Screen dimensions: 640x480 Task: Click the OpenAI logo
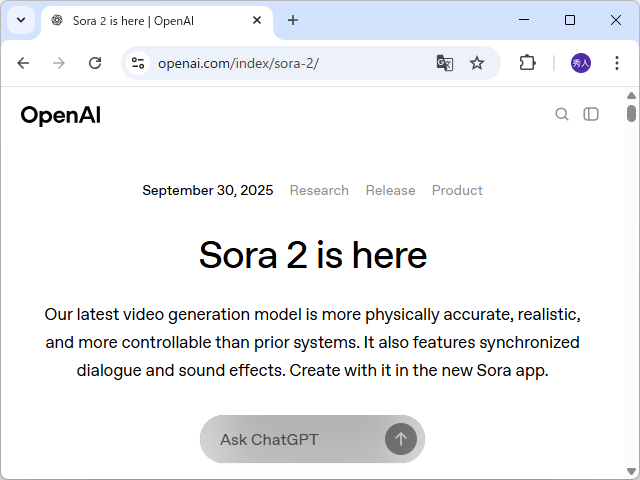60,115
